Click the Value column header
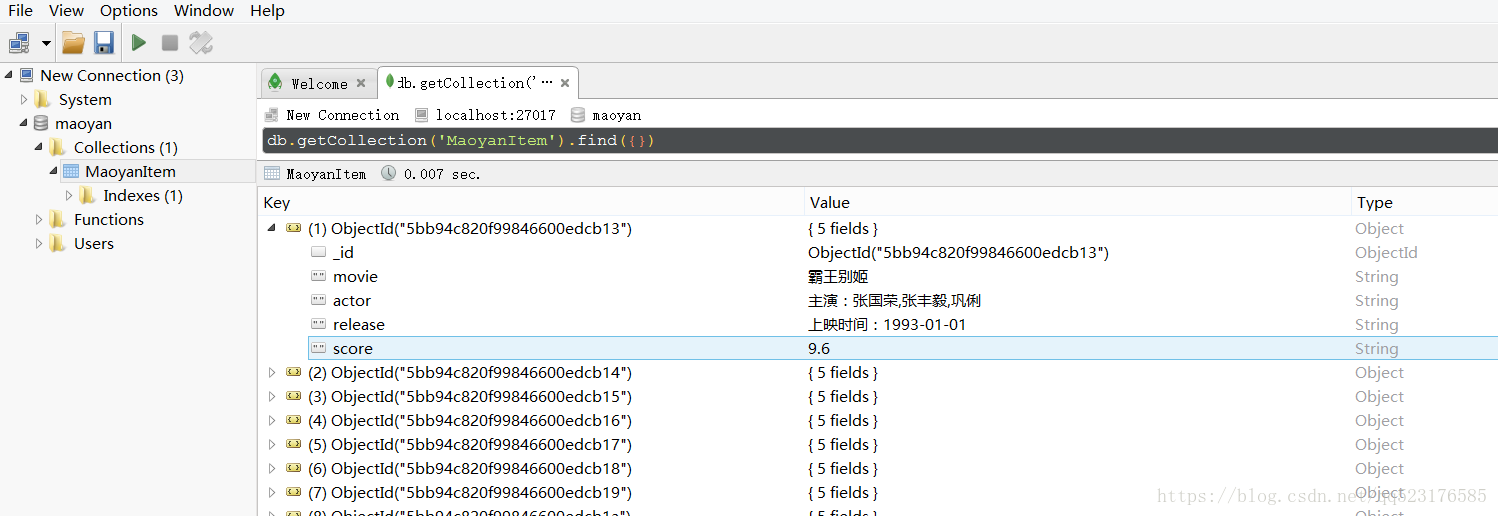The image size is (1498, 516). click(x=830, y=203)
